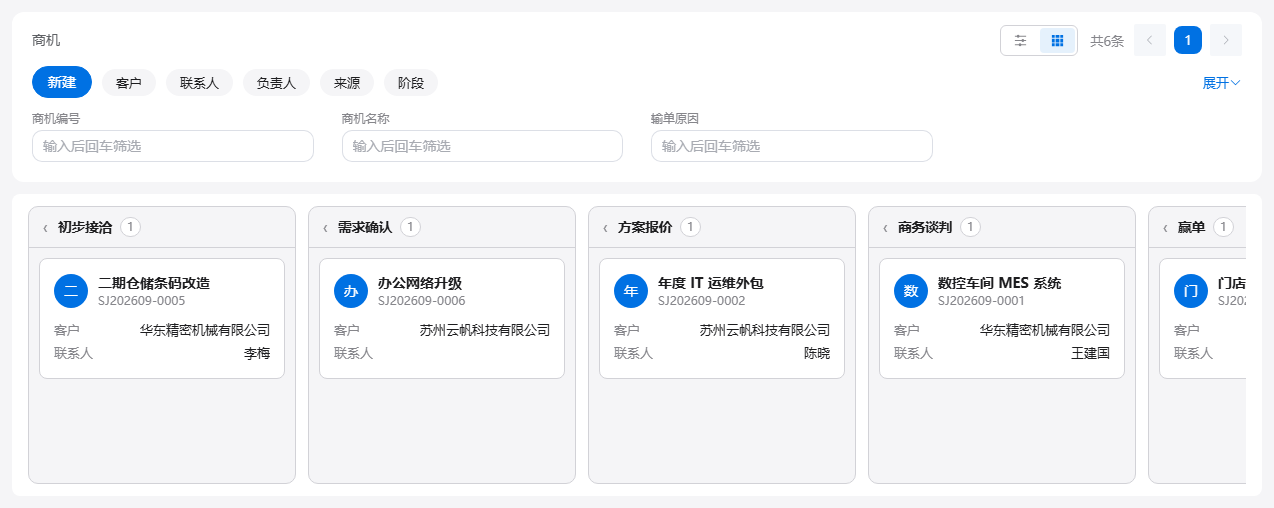The image size is (1274, 508).
Task: Select page 1 button
Action: (x=1188, y=40)
